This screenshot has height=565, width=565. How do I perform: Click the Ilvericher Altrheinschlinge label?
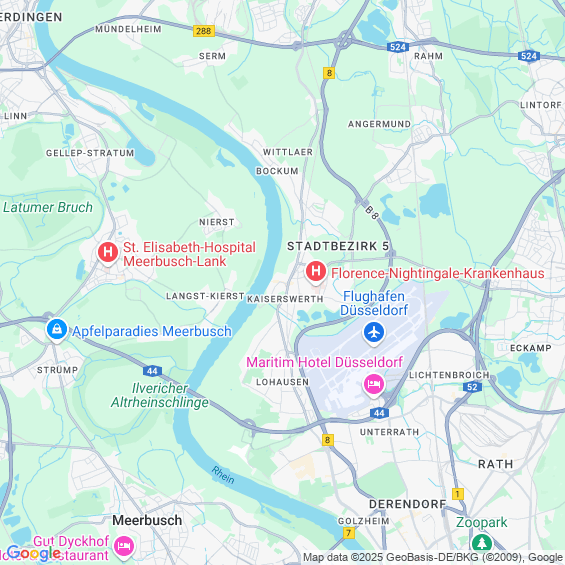(160, 395)
